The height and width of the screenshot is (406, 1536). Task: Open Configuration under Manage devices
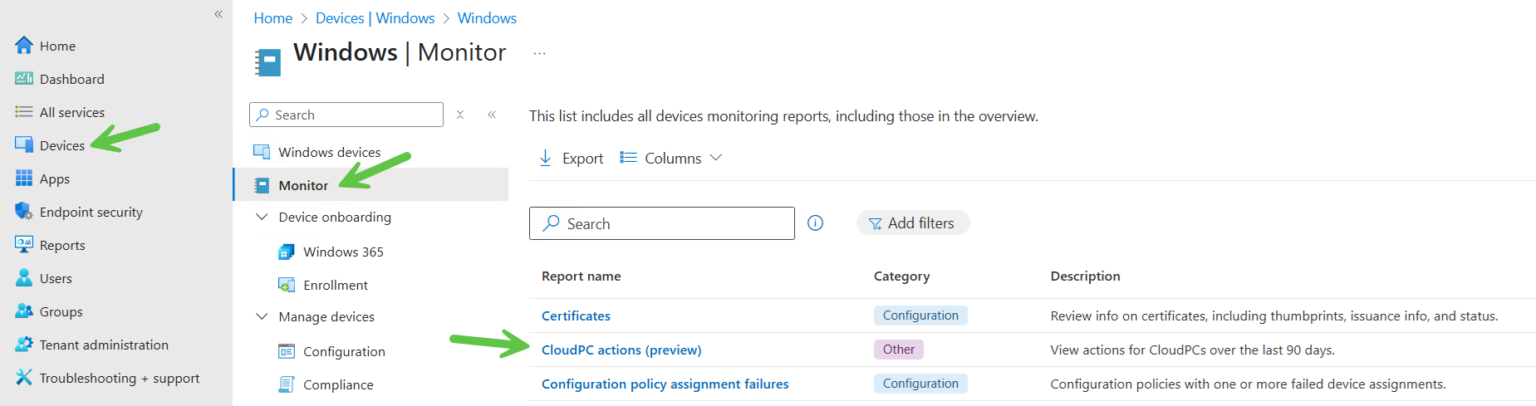click(344, 352)
